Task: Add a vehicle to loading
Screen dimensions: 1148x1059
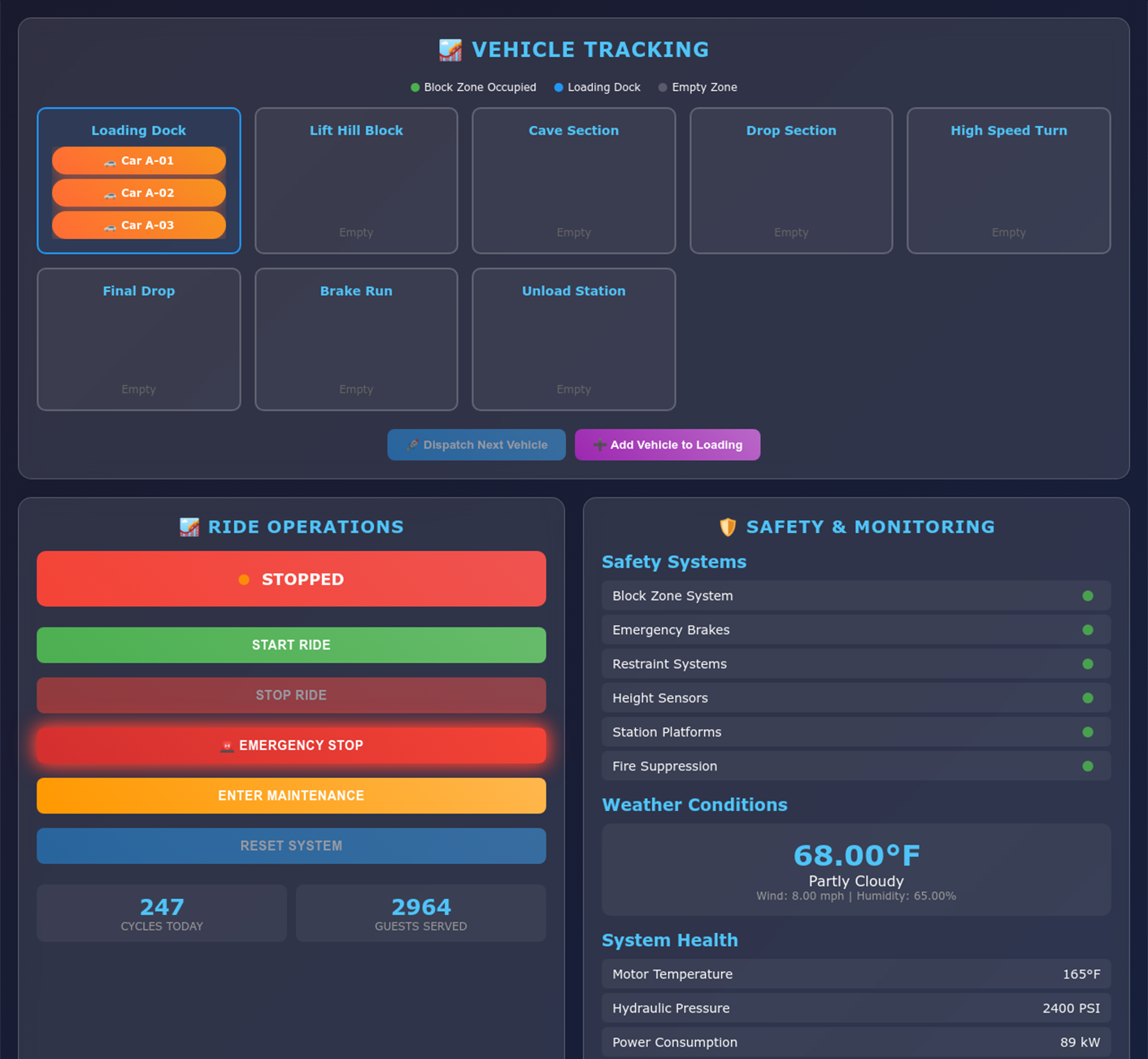Action: (x=667, y=445)
